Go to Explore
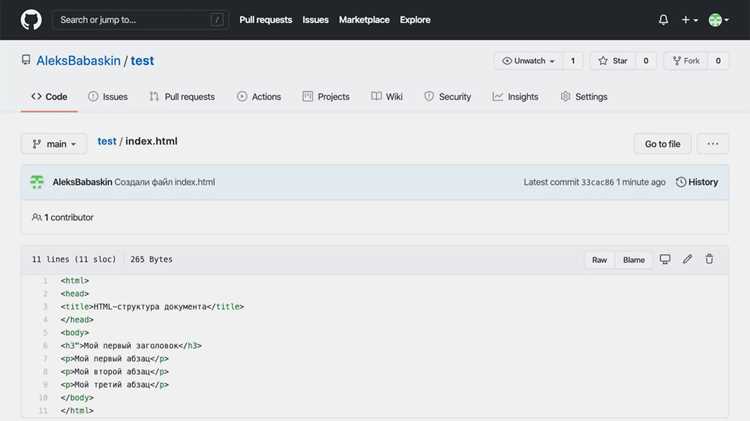Screen dimensions: 750x421 (x=415, y=20)
